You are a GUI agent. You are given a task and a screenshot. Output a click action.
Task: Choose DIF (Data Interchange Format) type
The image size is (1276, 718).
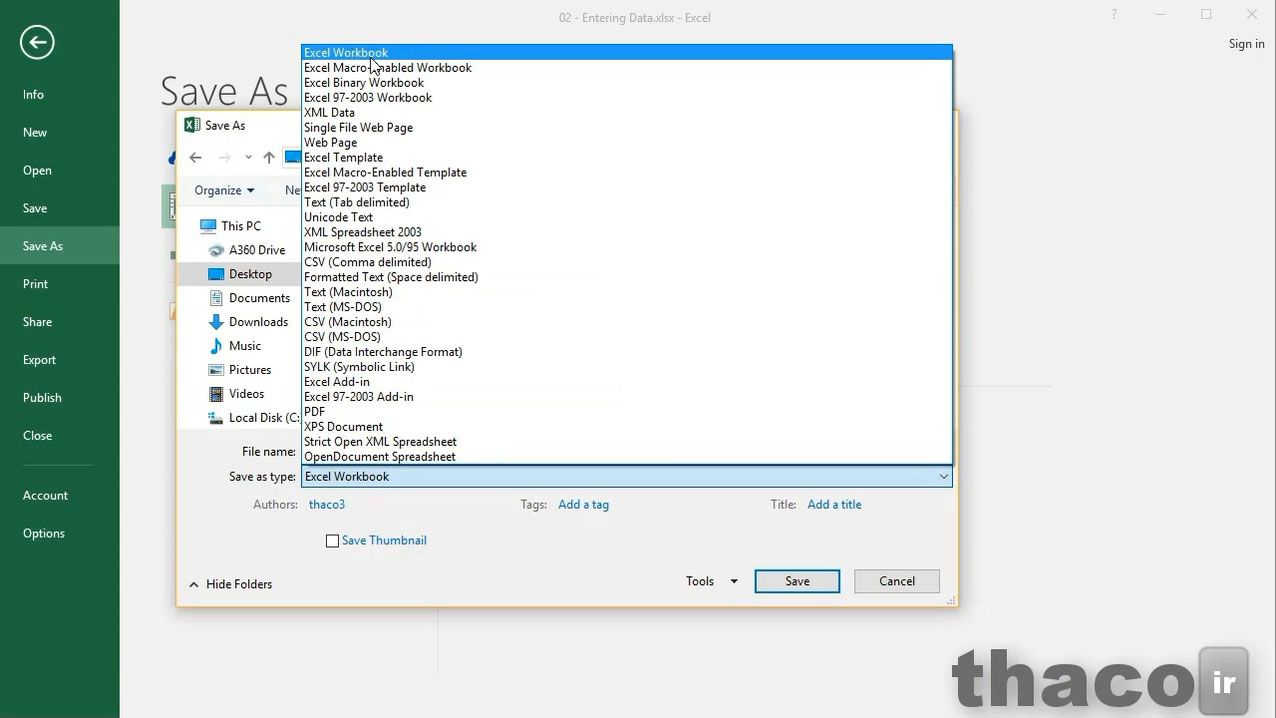coord(627,352)
